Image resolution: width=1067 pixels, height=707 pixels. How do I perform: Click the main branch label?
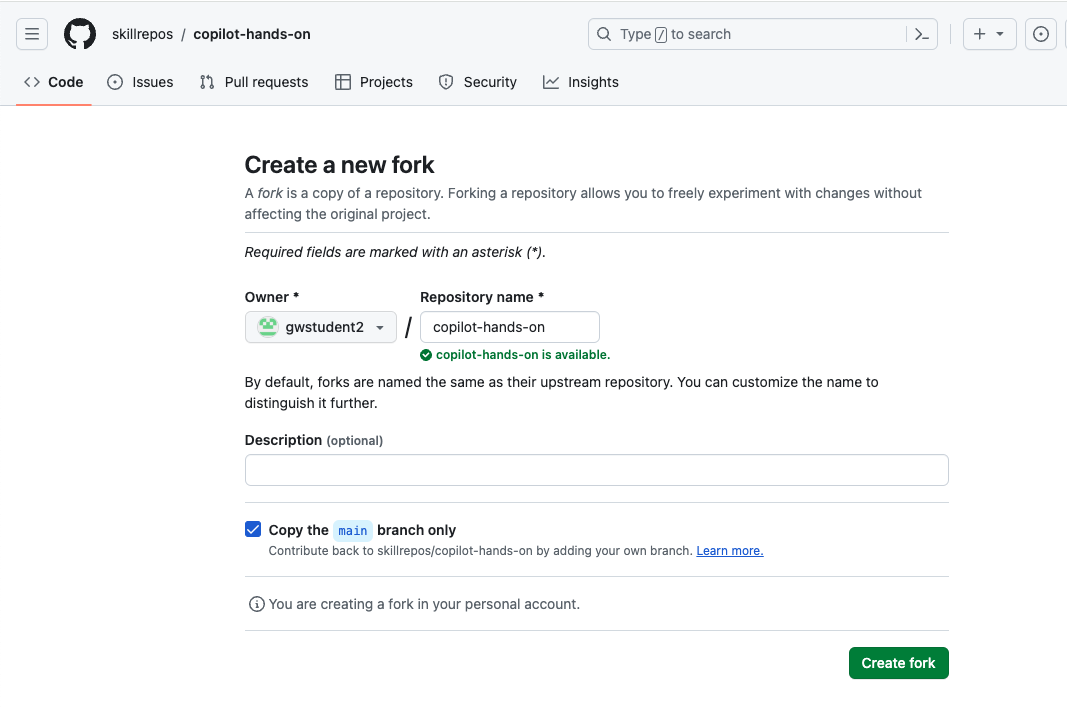coord(352,530)
